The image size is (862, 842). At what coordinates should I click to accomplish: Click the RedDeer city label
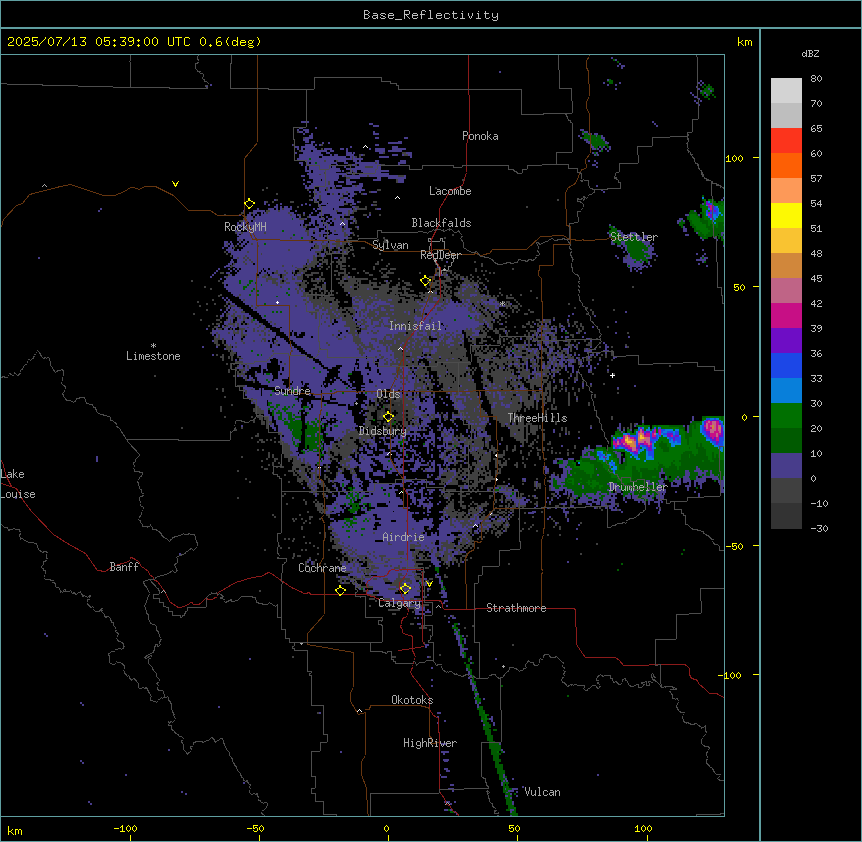click(x=440, y=255)
